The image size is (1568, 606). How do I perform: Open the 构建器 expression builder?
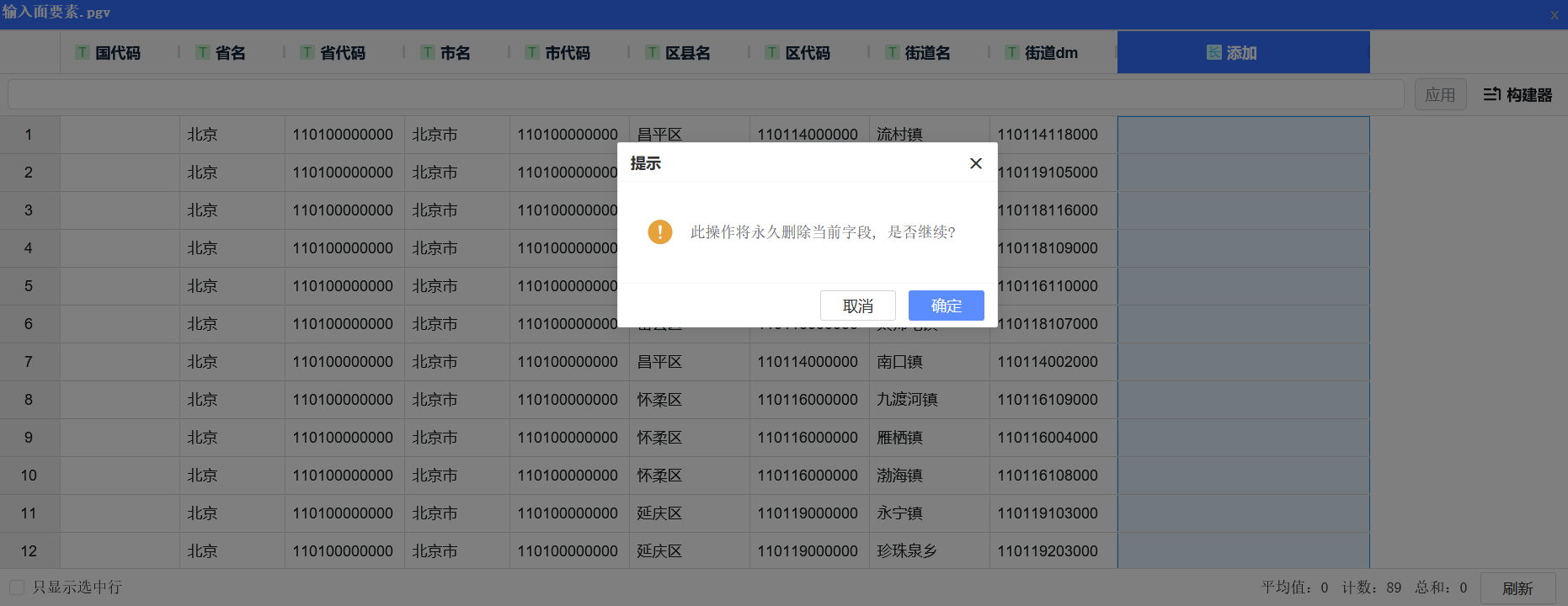pos(1517,94)
